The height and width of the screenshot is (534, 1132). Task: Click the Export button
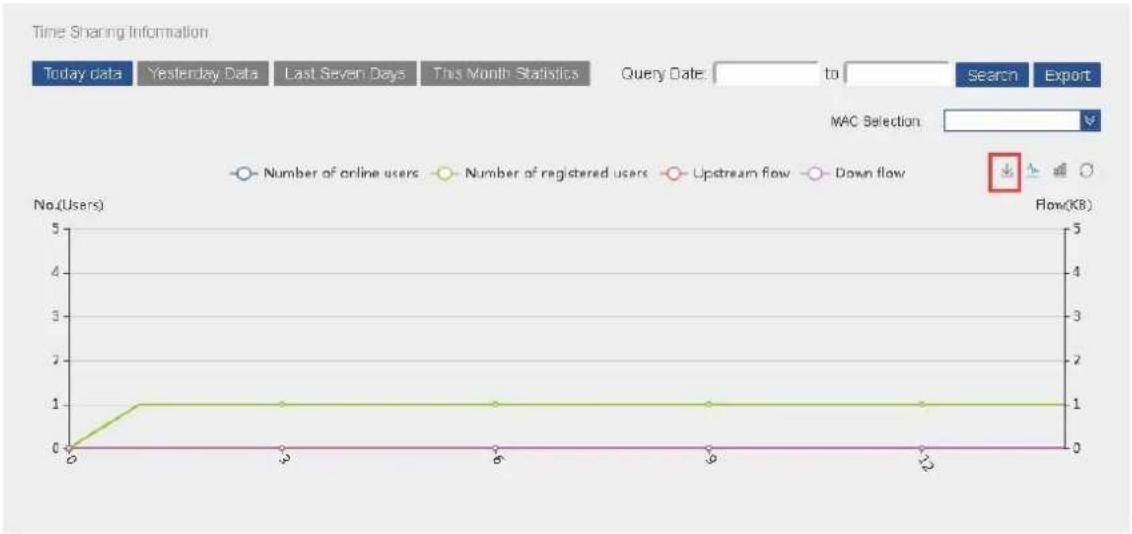pyautogui.click(x=1067, y=75)
